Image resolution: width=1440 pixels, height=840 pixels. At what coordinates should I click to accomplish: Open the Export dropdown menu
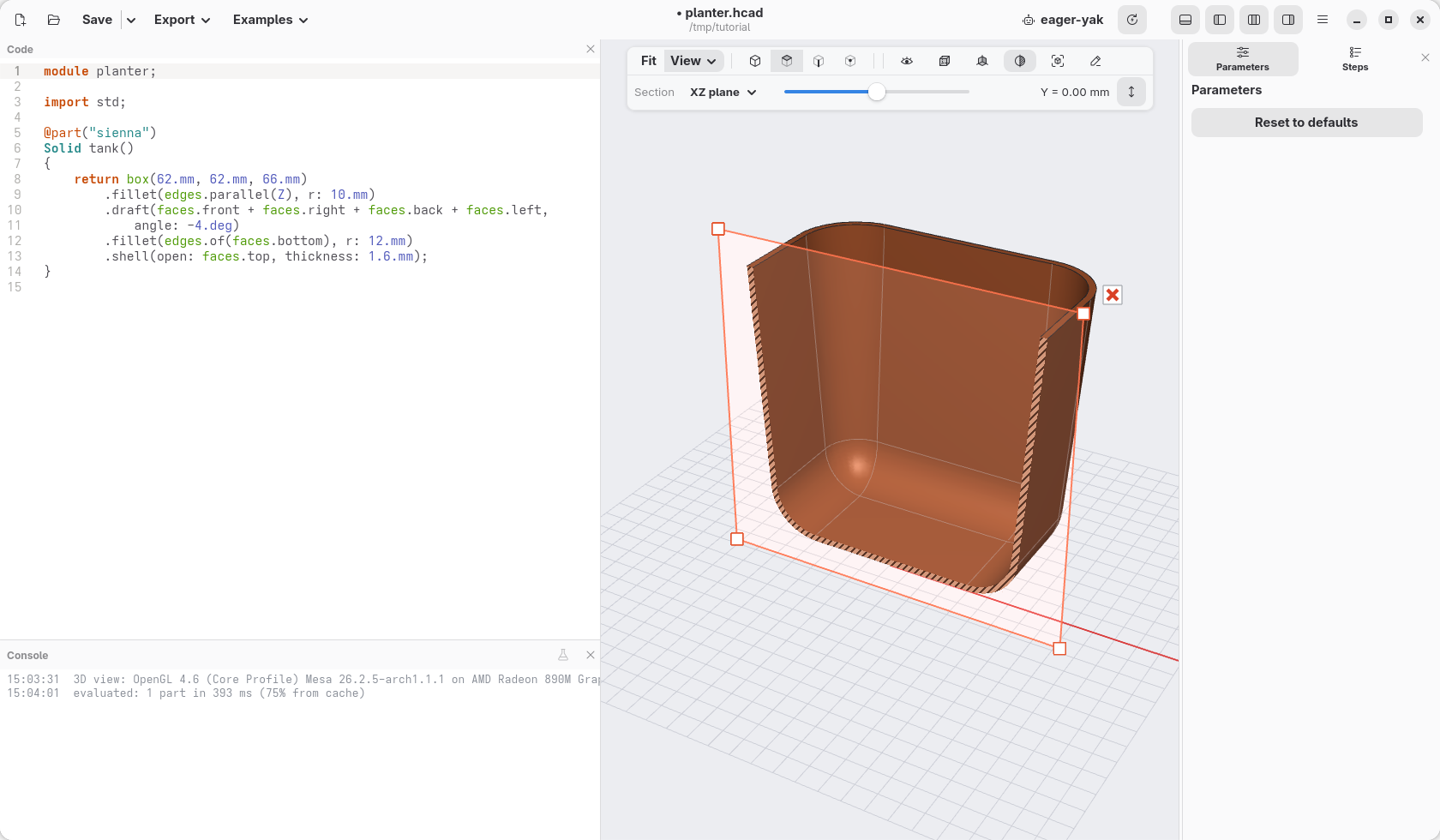(x=182, y=20)
